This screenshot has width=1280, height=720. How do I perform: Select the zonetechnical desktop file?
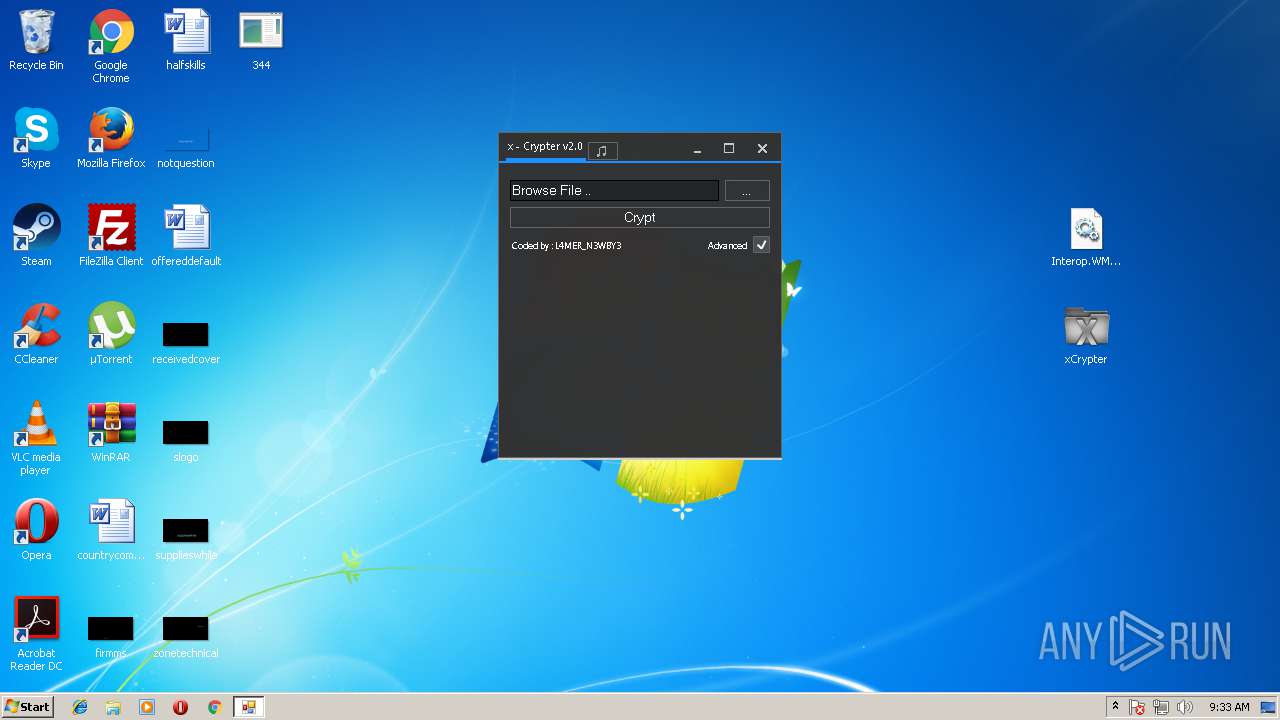(x=186, y=637)
